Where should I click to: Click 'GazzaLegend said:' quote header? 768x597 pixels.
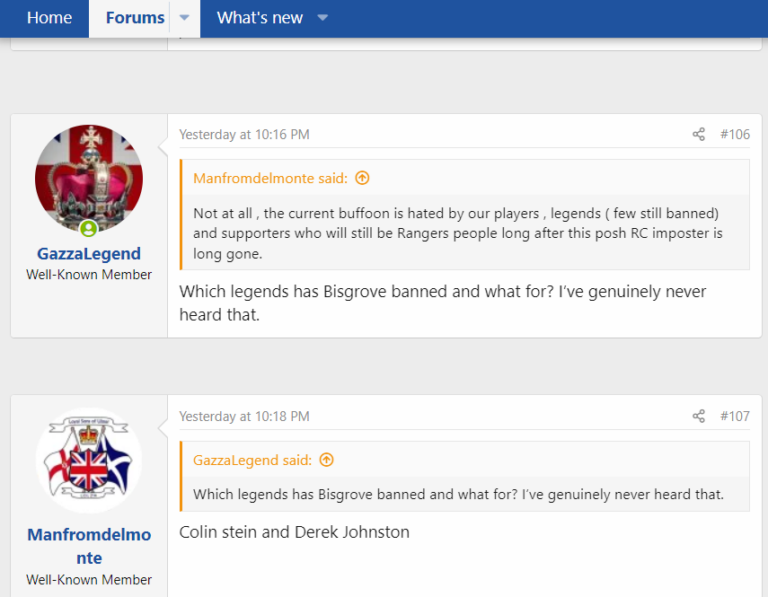[252, 460]
